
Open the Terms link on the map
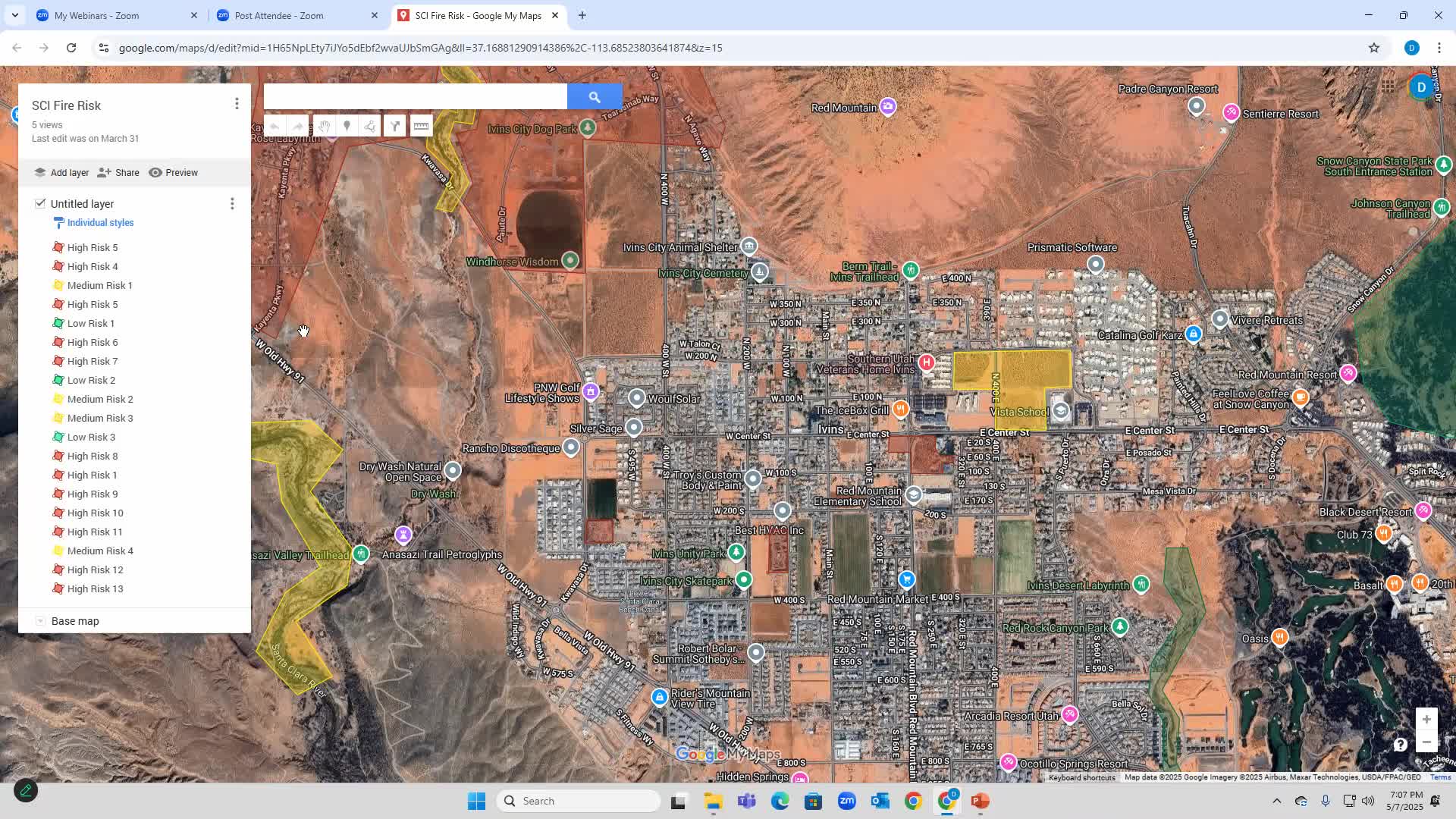pyautogui.click(x=1440, y=777)
